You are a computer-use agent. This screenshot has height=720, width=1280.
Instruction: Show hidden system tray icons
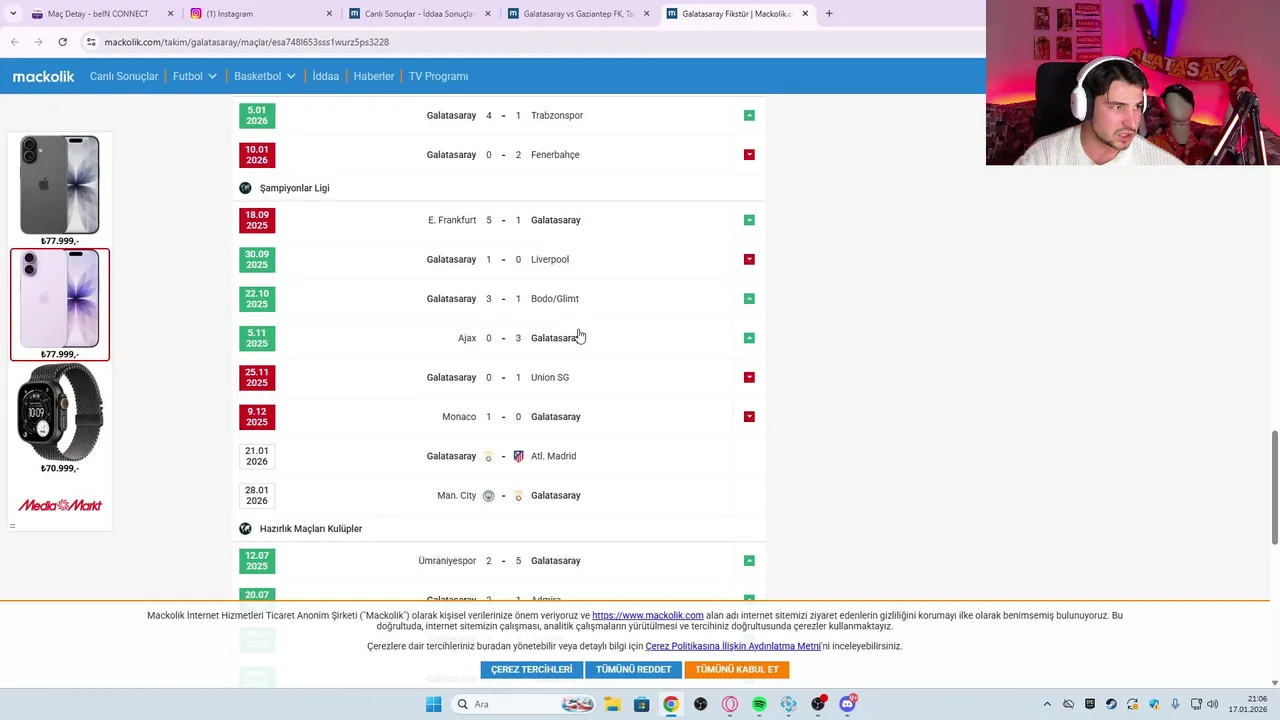pos(1047,704)
